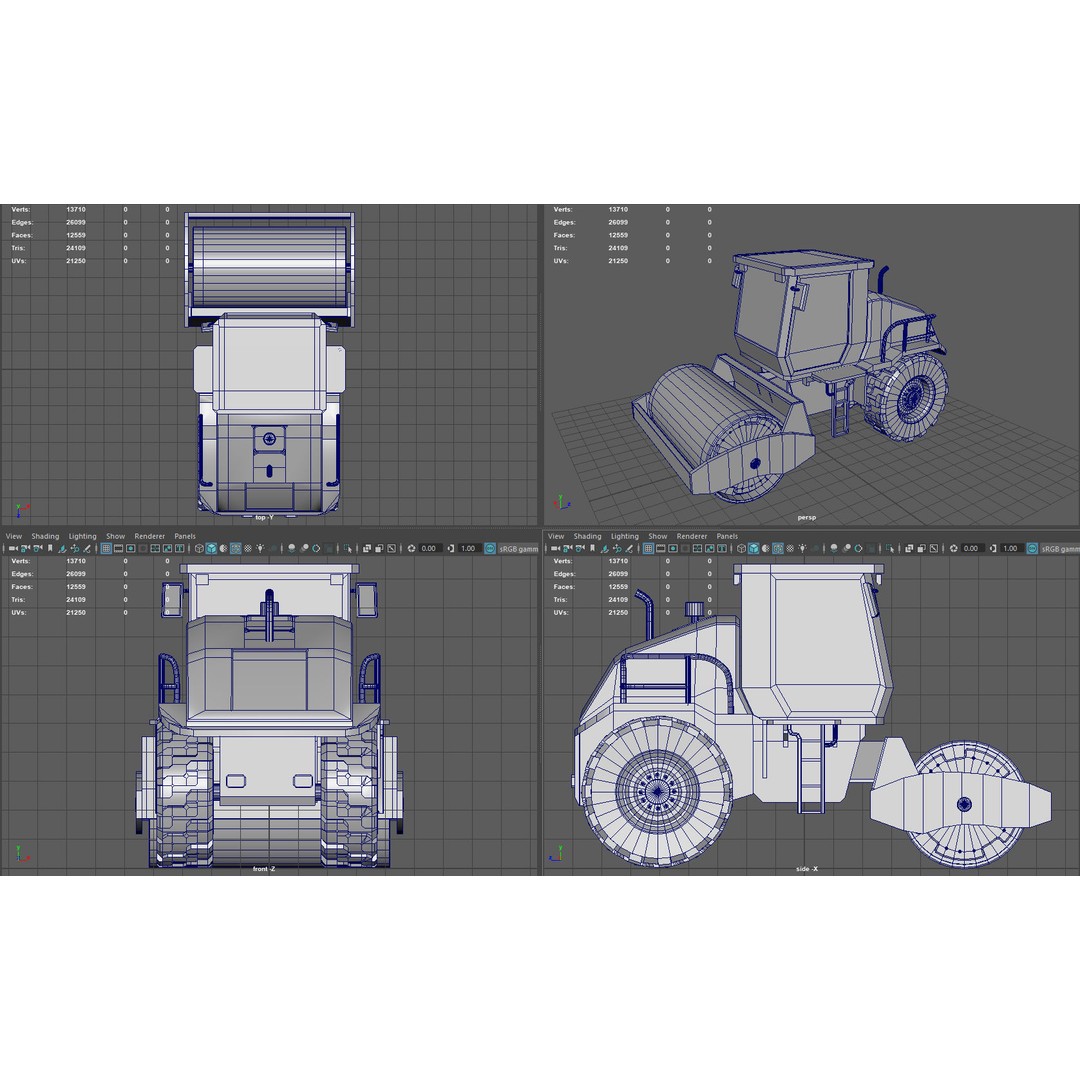Viewport: 1080px width, 1080px height.
Task: Click X-Ray Joints icon in front view
Action: pos(391,548)
